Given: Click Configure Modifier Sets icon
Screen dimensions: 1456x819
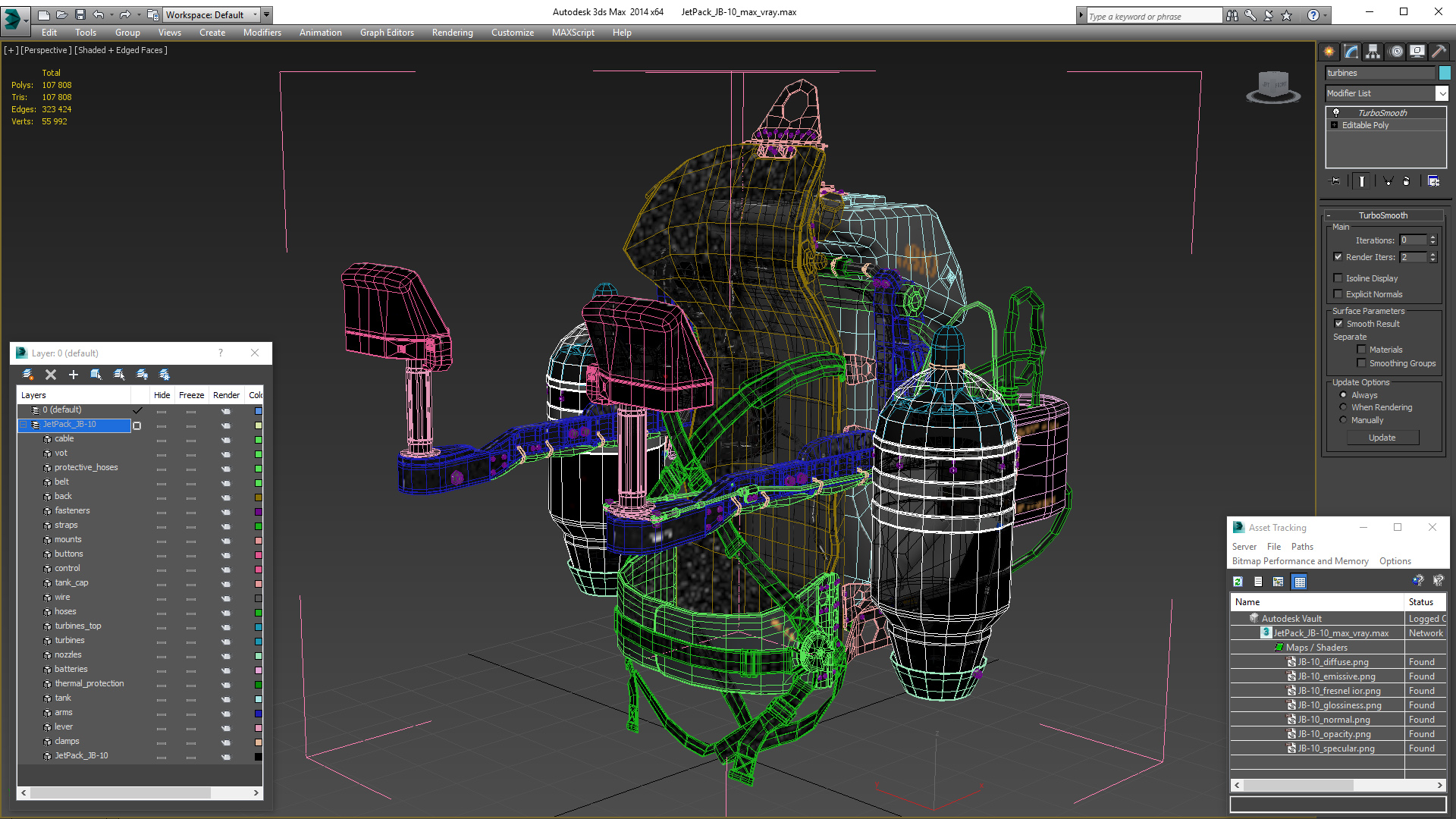Looking at the screenshot, I should coord(1433,181).
